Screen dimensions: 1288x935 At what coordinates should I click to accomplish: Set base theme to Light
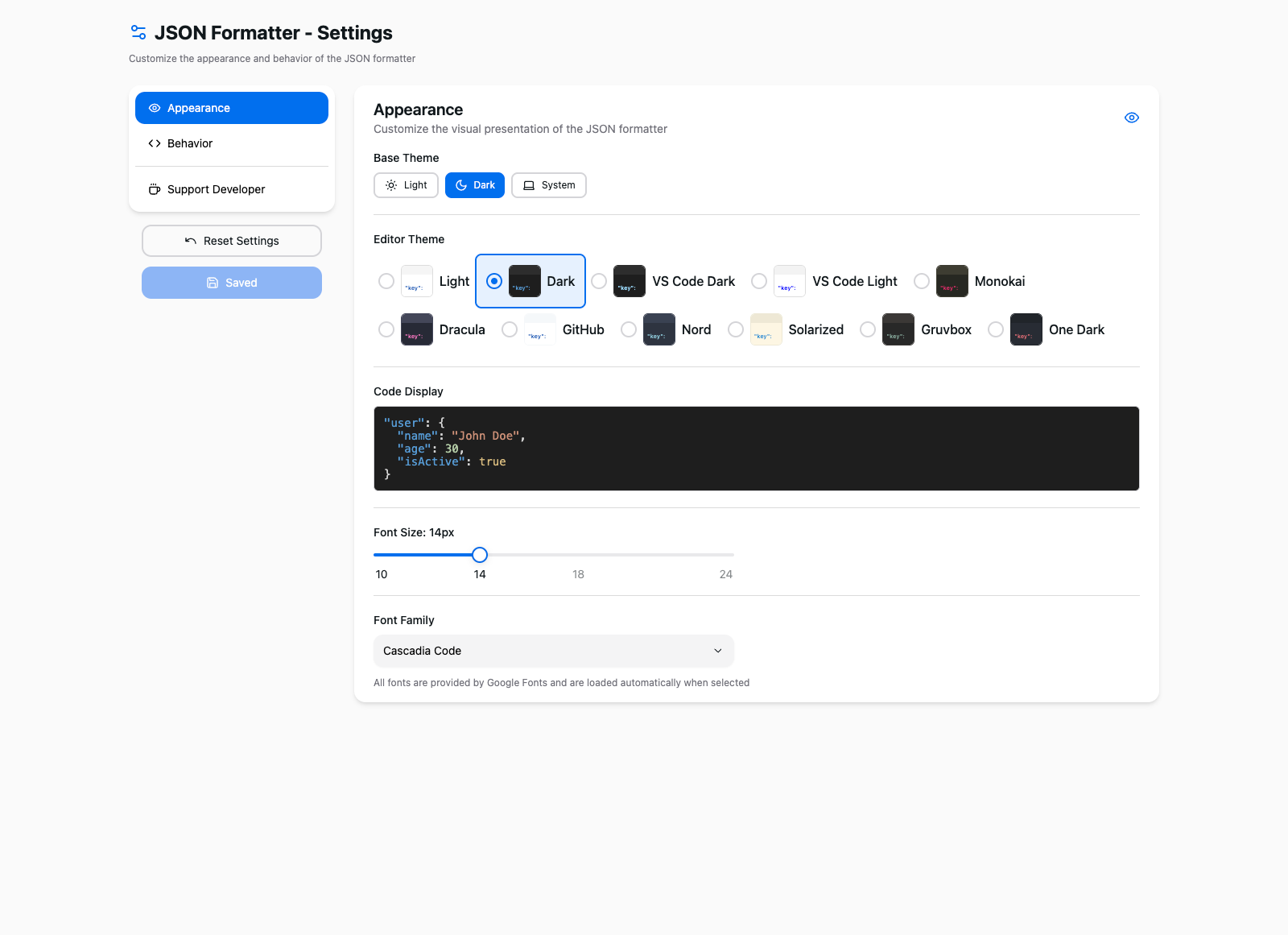[406, 185]
